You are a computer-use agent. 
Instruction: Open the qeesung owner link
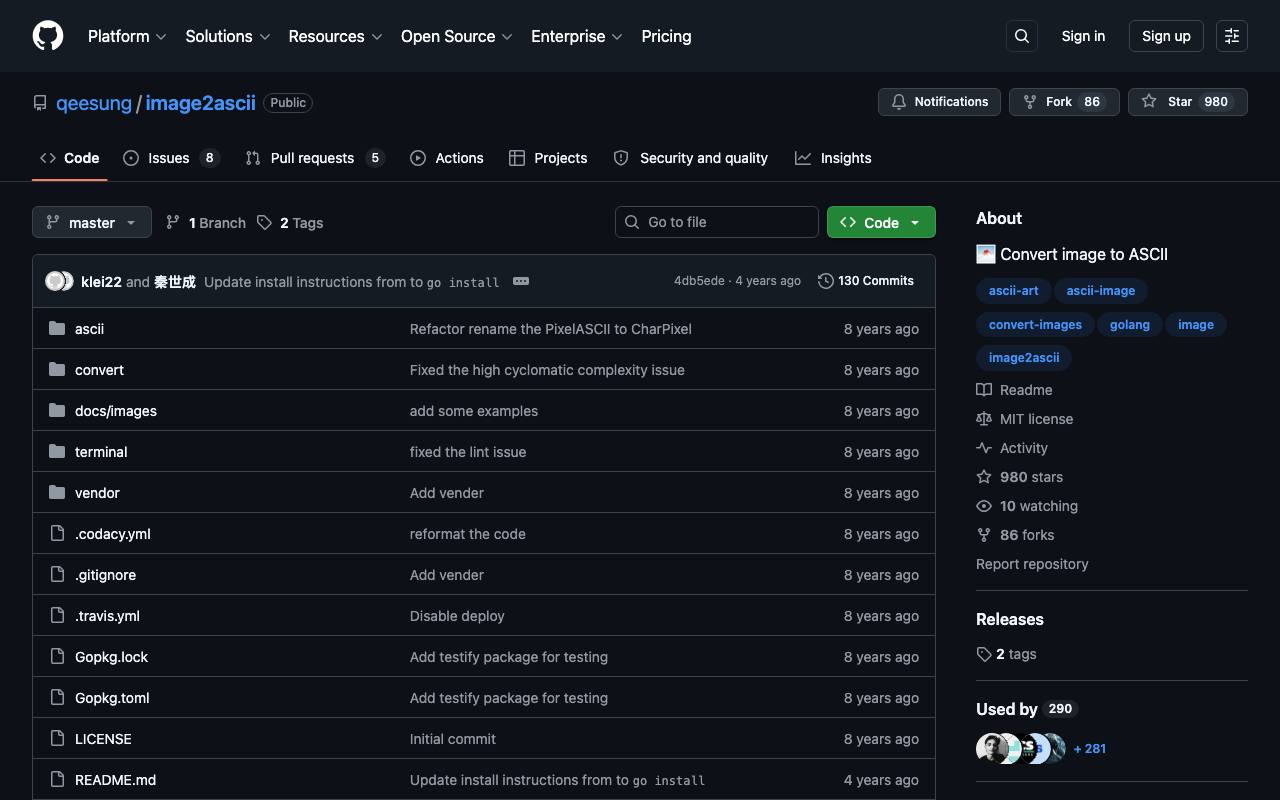coord(94,103)
